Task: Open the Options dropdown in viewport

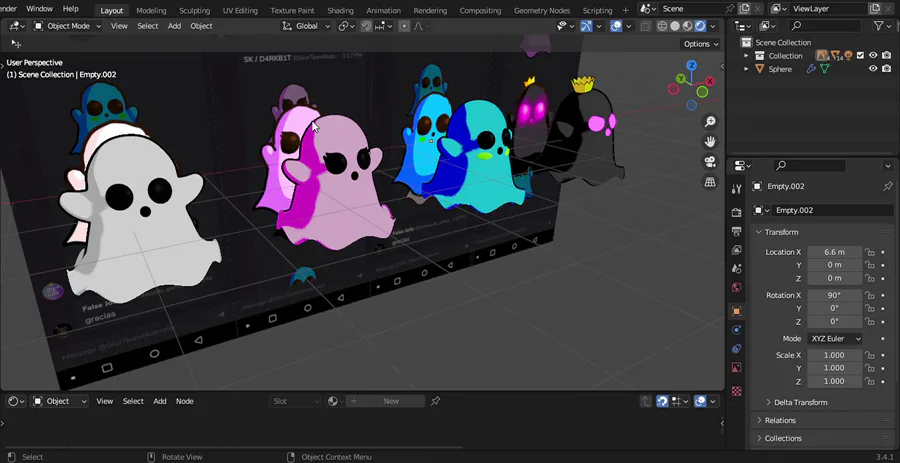Action: (701, 44)
